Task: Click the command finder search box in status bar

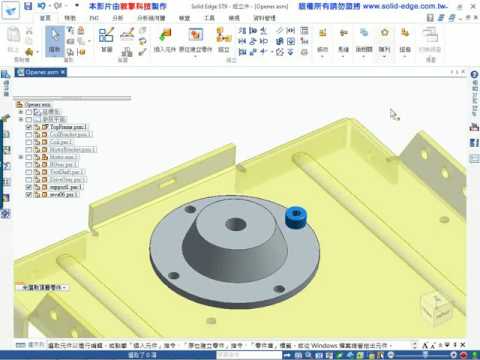Action: pos(248,355)
